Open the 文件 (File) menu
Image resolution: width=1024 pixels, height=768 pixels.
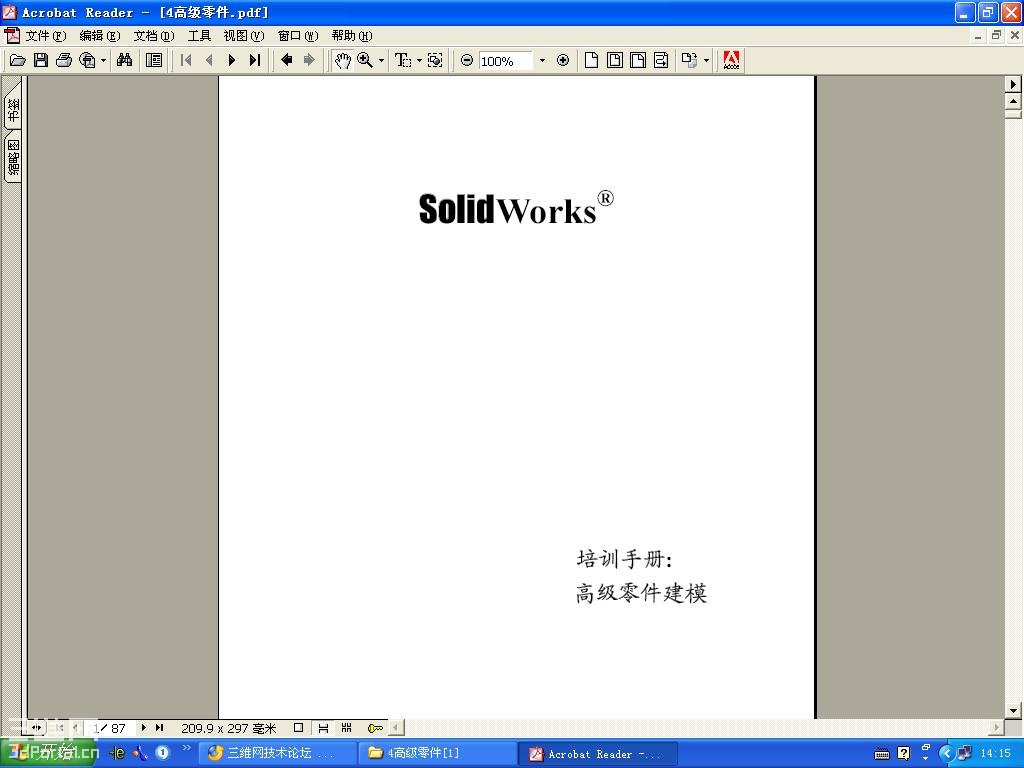(46, 36)
